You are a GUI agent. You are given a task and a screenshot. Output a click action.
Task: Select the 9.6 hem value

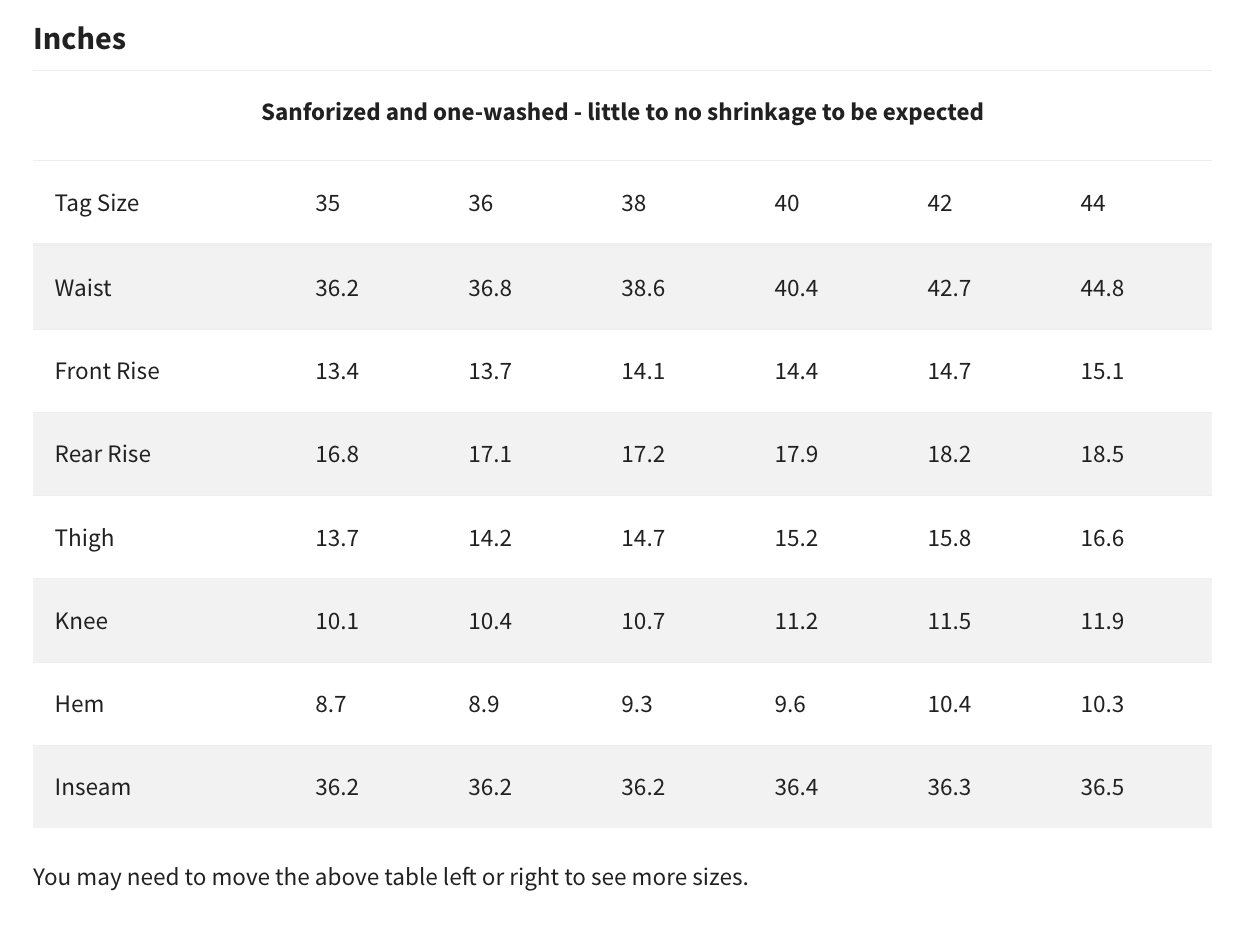pos(790,704)
